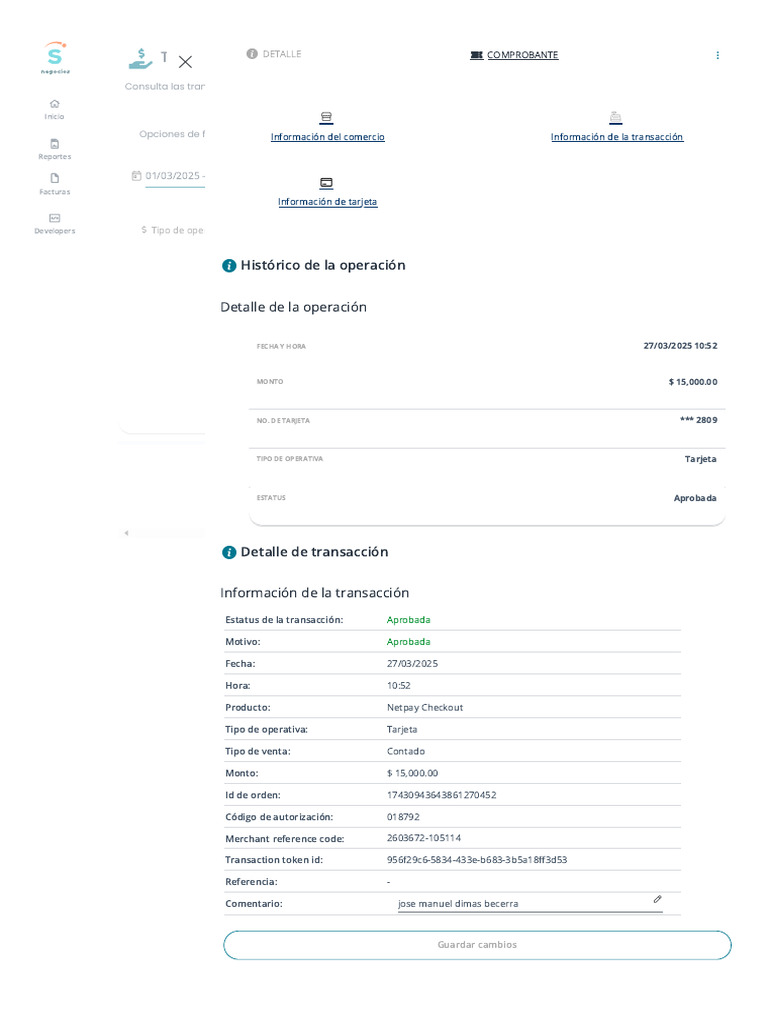
Task: Click the card icon above Información de tarjeta
Action: (327, 183)
